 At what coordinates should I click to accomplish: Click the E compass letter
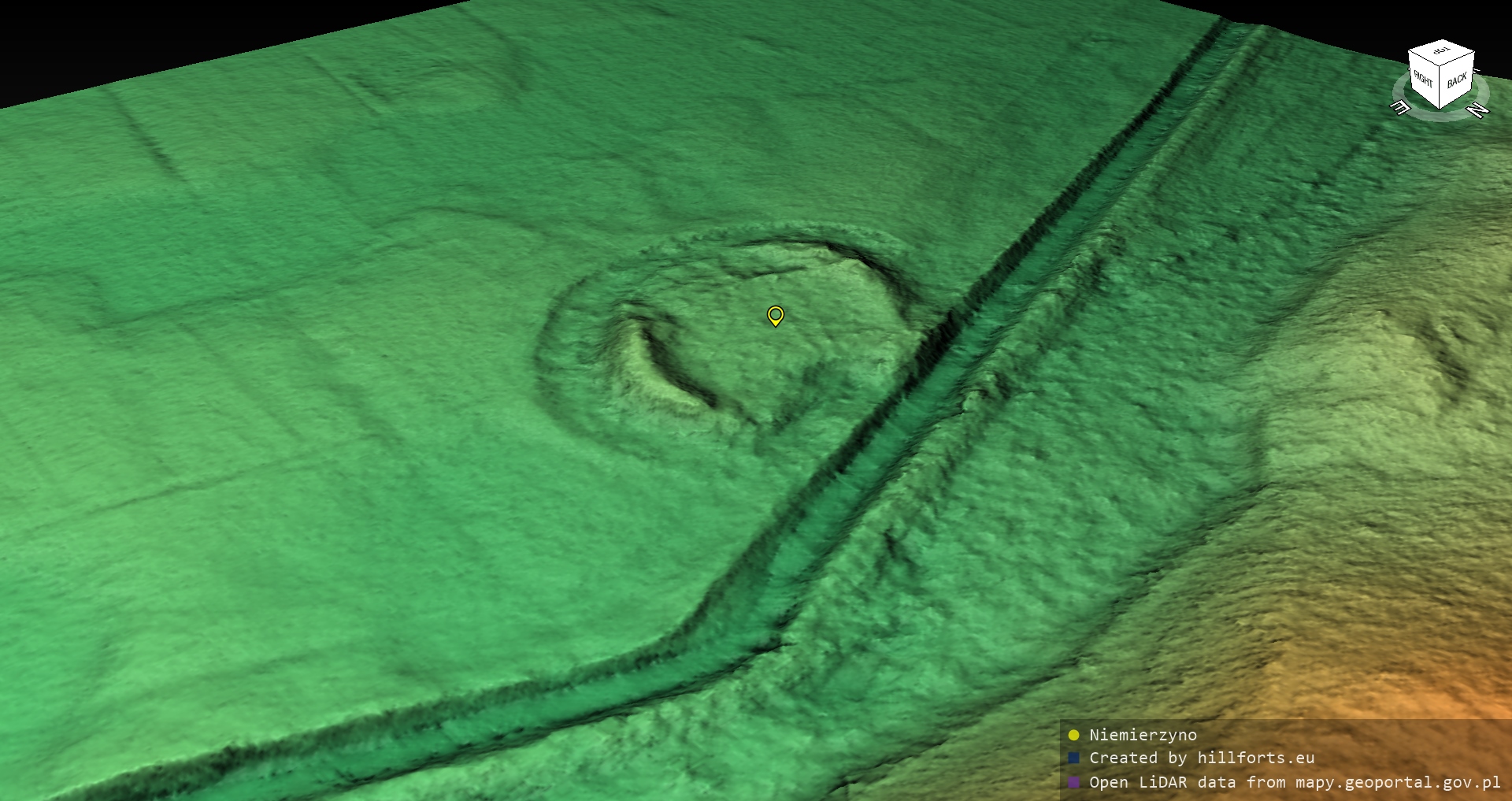point(1399,107)
